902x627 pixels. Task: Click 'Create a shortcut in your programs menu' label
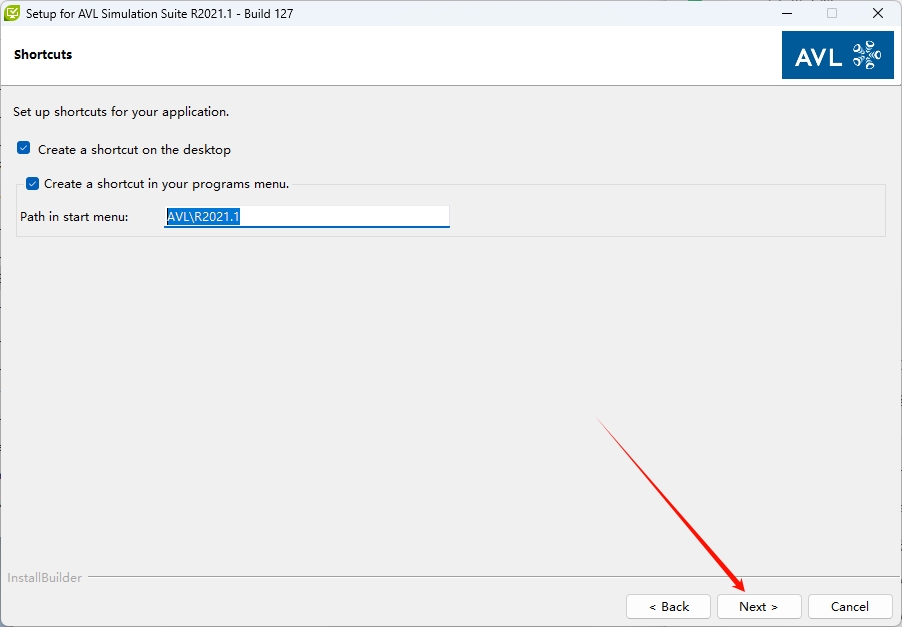pos(166,184)
